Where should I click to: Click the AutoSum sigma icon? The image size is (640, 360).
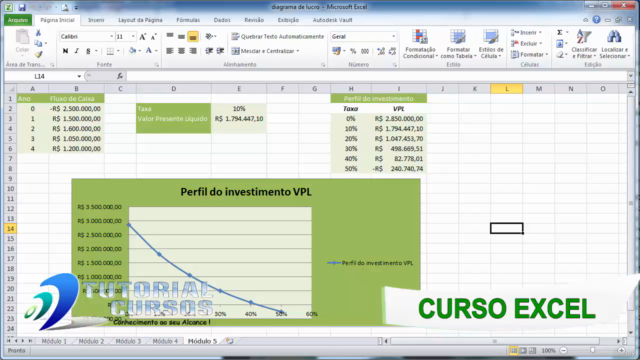[x=560, y=33]
